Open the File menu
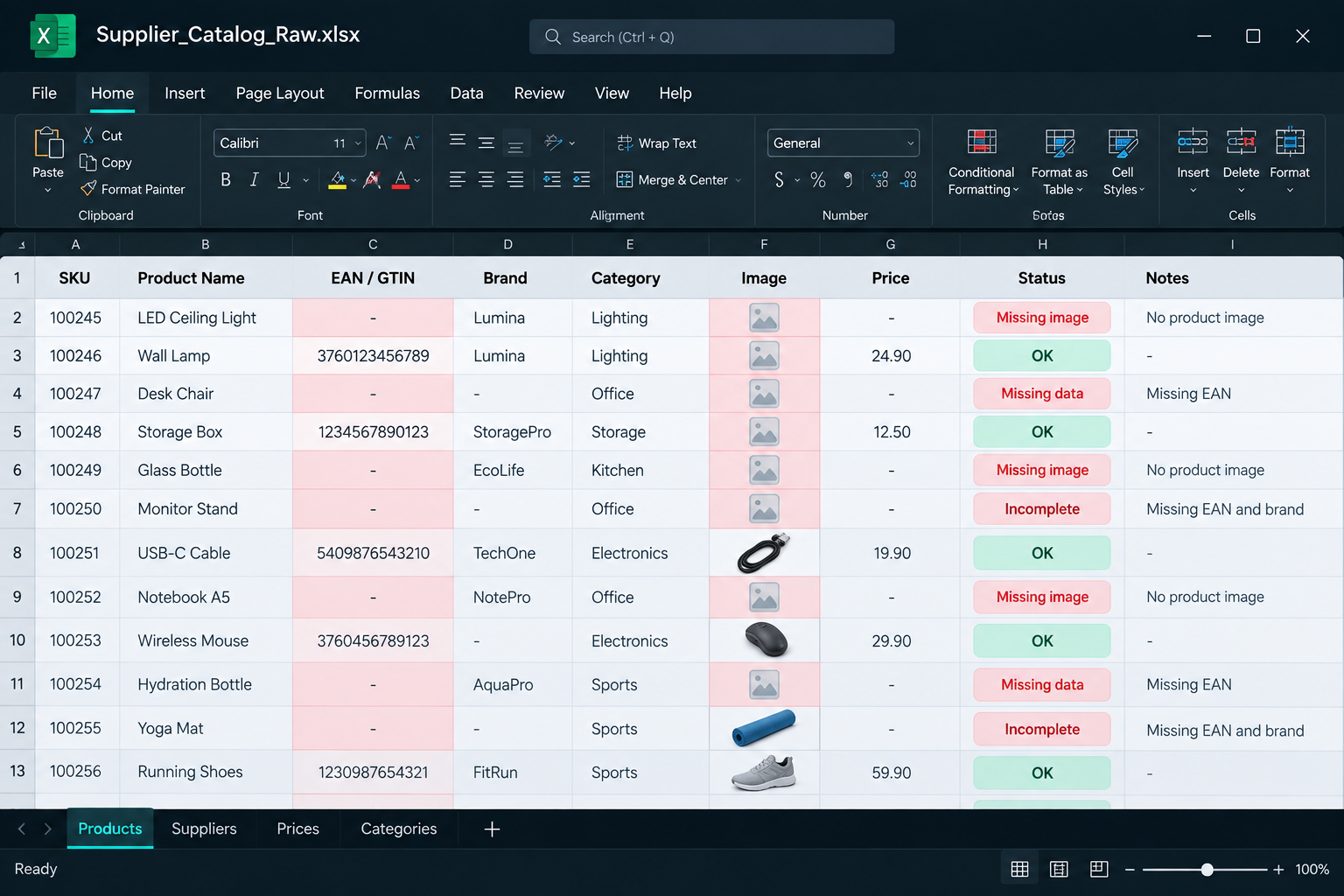This screenshot has height=896, width=1344. [x=44, y=93]
